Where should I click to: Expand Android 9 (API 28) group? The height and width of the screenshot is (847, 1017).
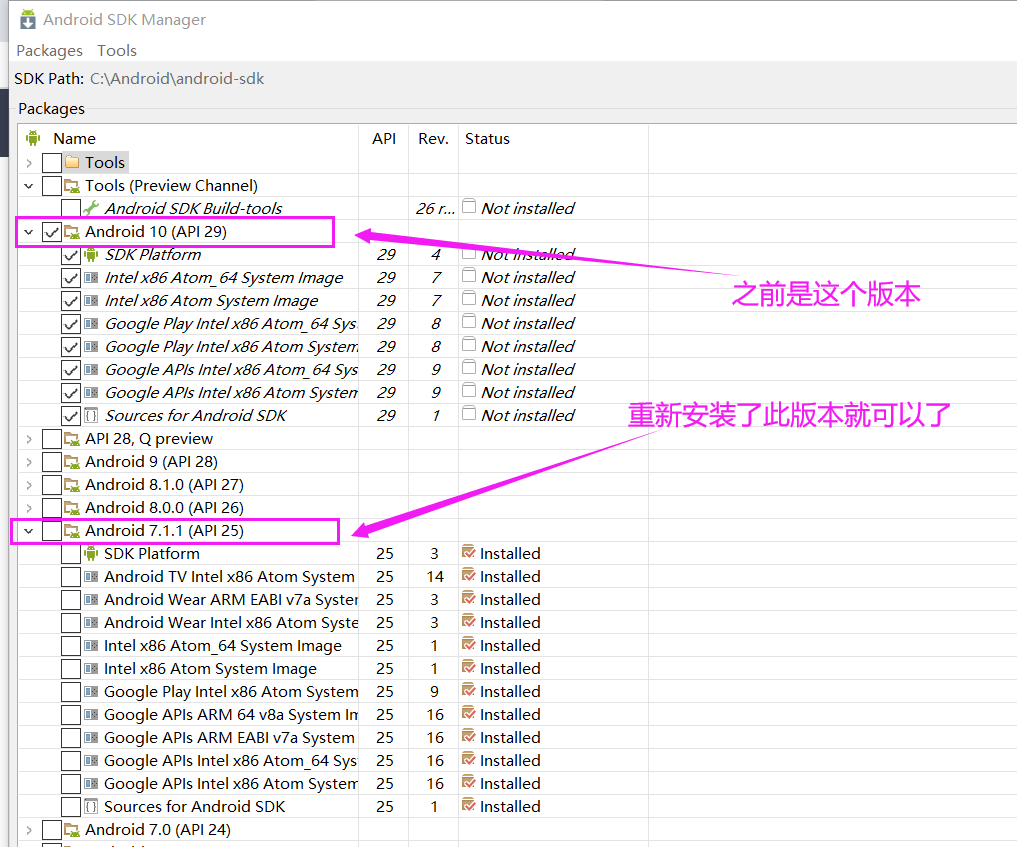(29, 462)
